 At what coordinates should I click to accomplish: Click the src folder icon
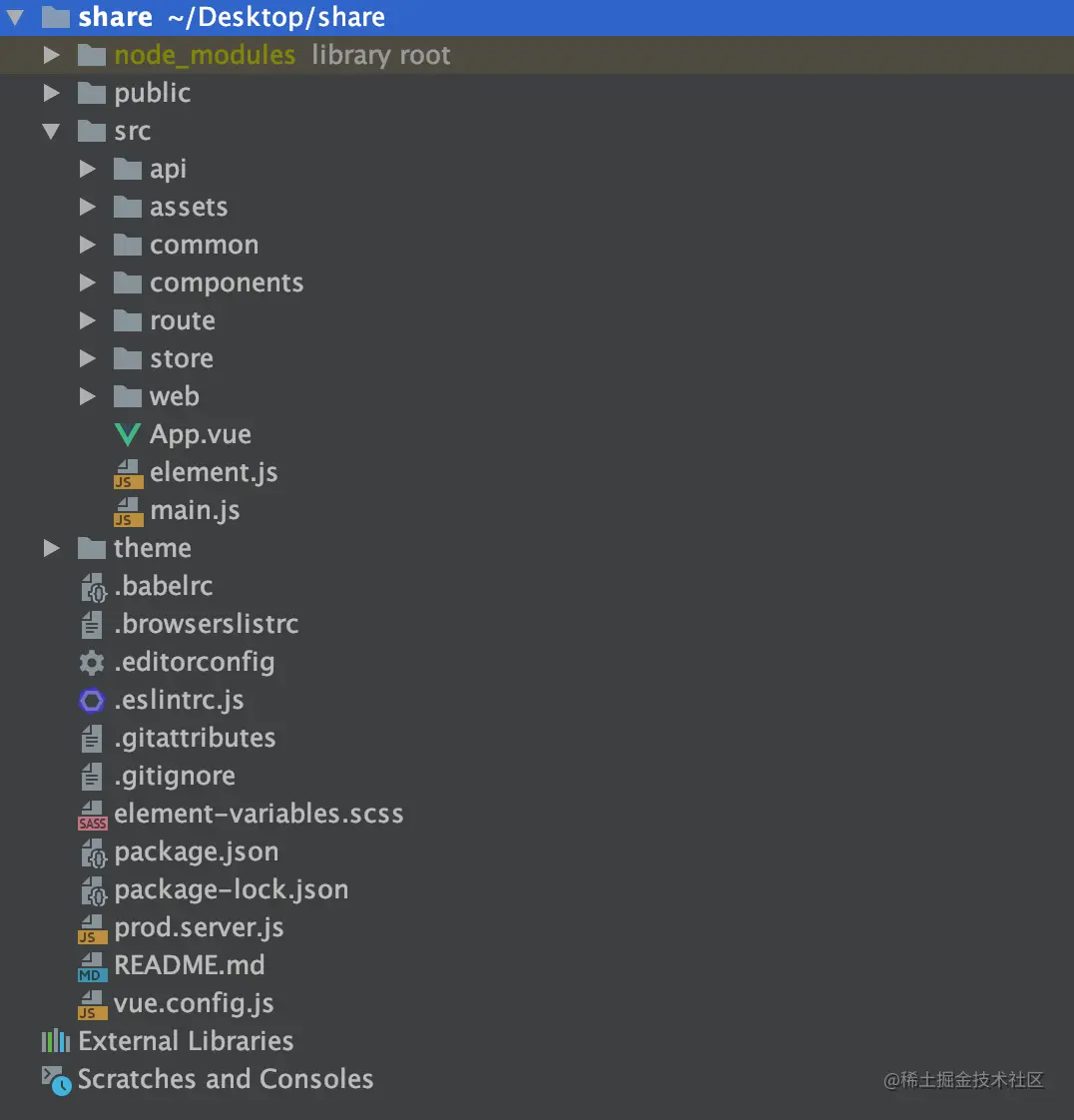click(92, 131)
